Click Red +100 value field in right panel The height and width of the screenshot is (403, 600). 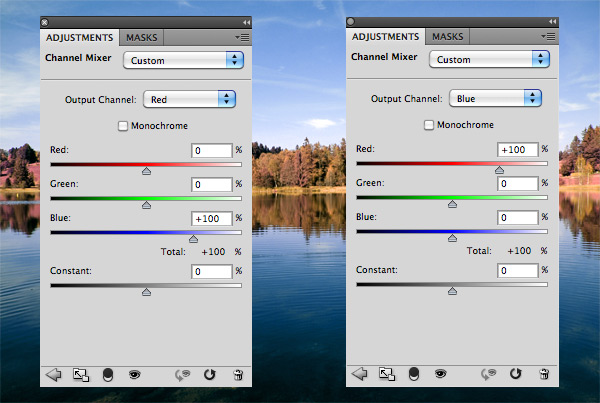(x=518, y=149)
